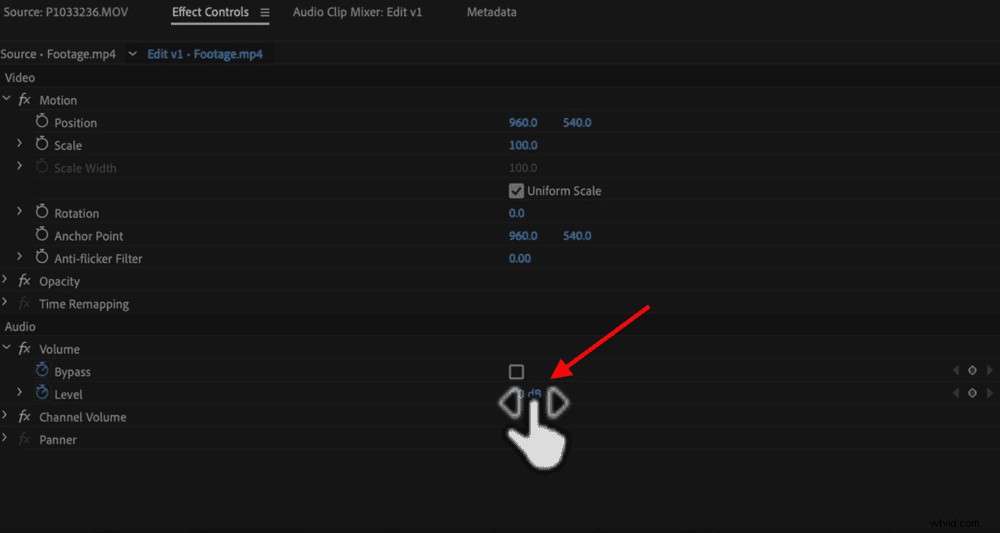Expand the Anti-flicker Filter property
Image resolution: width=1000 pixels, height=533 pixels.
point(20,256)
